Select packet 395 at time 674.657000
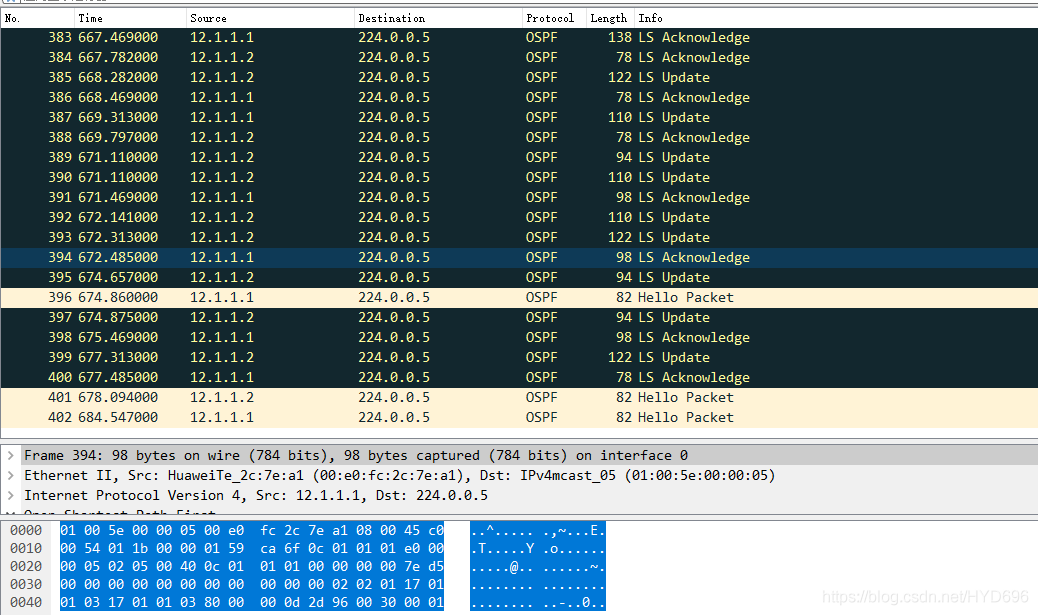This screenshot has height=615, width=1038. click(x=519, y=277)
